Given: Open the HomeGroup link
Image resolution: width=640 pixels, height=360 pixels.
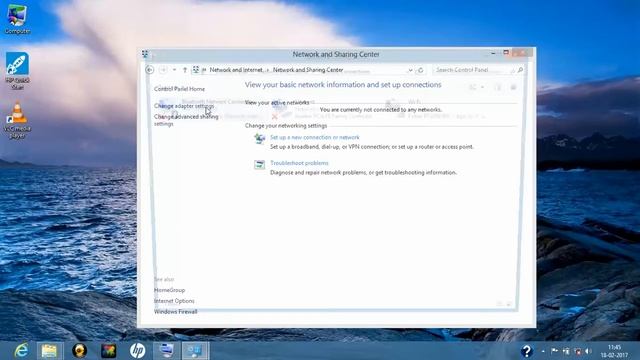Looking at the screenshot, I should [169, 290].
